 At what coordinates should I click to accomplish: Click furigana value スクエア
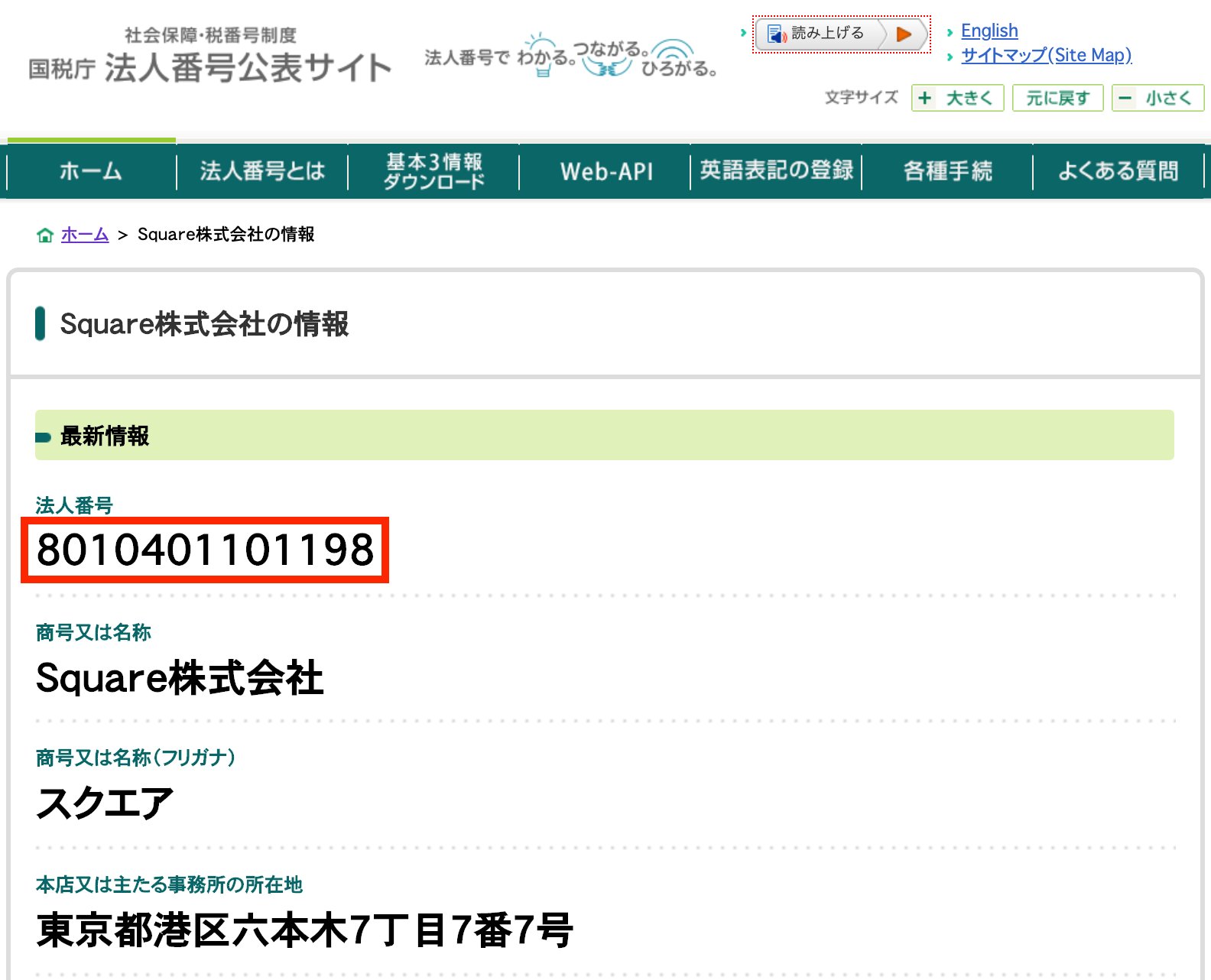[x=105, y=803]
